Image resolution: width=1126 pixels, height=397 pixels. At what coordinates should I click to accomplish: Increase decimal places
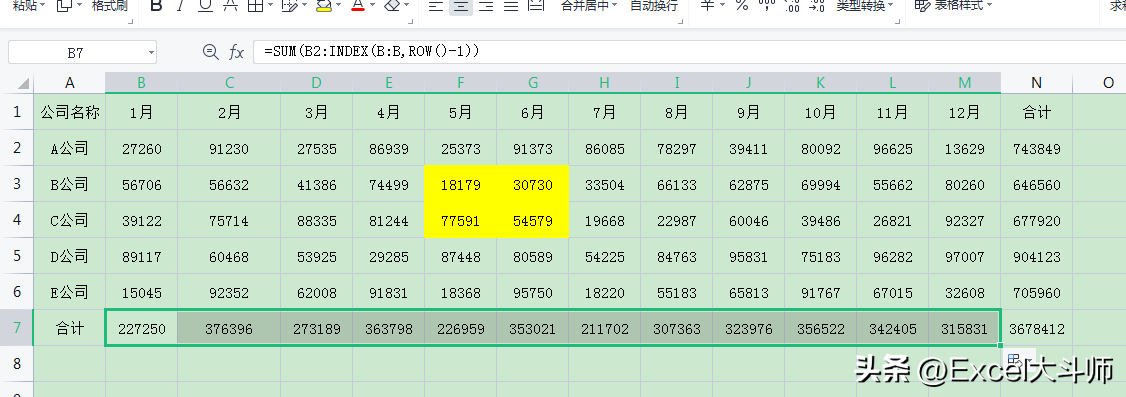[x=792, y=6]
